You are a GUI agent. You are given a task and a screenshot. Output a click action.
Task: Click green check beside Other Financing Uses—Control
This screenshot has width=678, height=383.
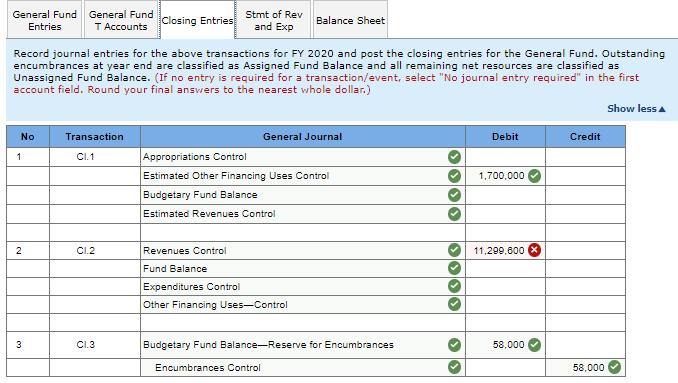coord(454,304)
